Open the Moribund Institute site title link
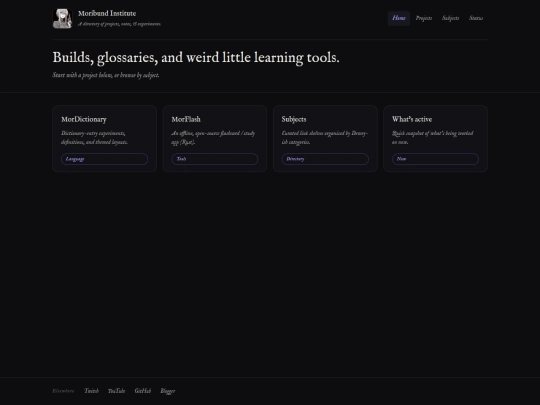This screenshot has width=540, height=405. [107, 13]
